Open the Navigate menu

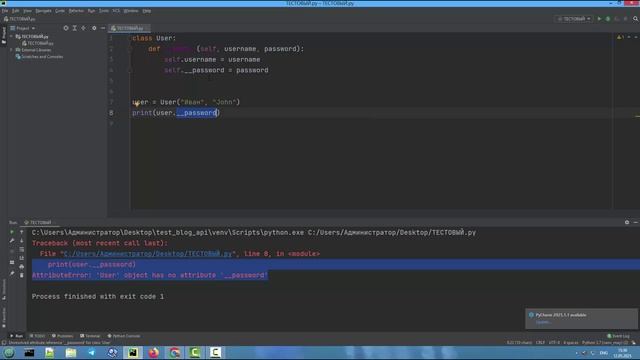pyautogui.click(x=43, y=11)
